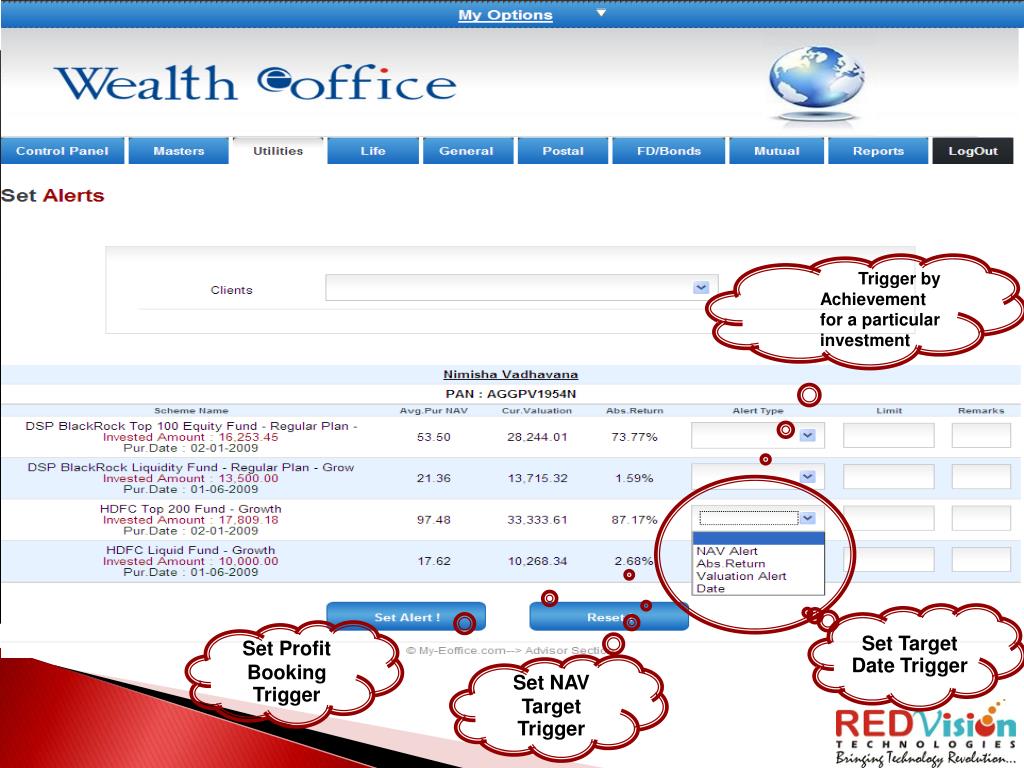Click the Abs.Return column header
The image size is (1024, 768).
[635, 411]
